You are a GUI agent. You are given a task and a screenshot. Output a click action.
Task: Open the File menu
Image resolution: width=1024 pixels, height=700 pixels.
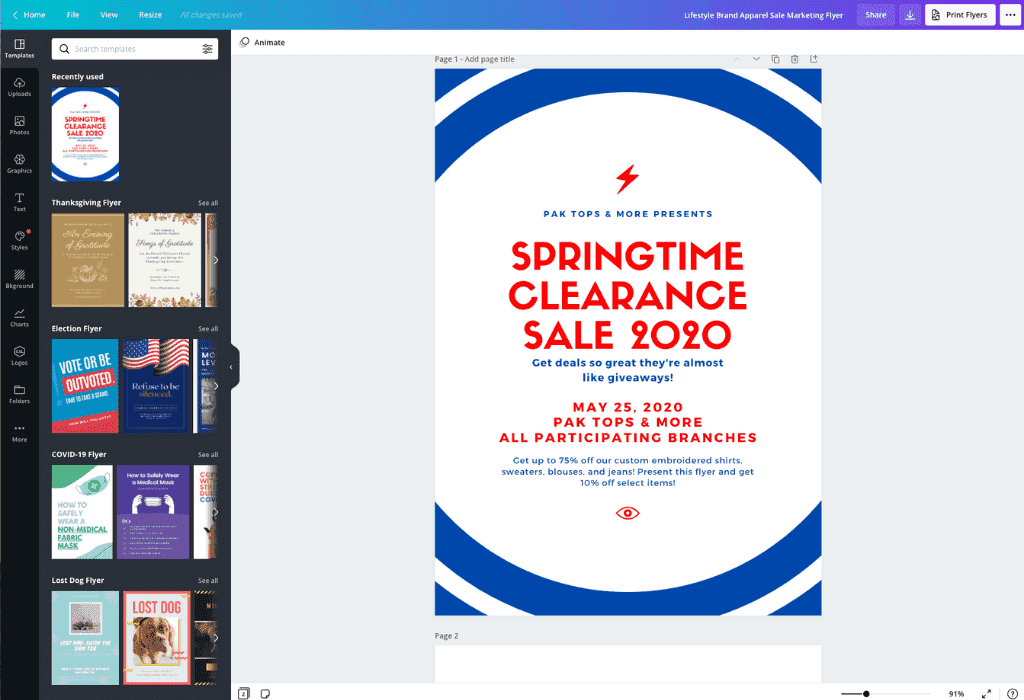pos(72,15)
